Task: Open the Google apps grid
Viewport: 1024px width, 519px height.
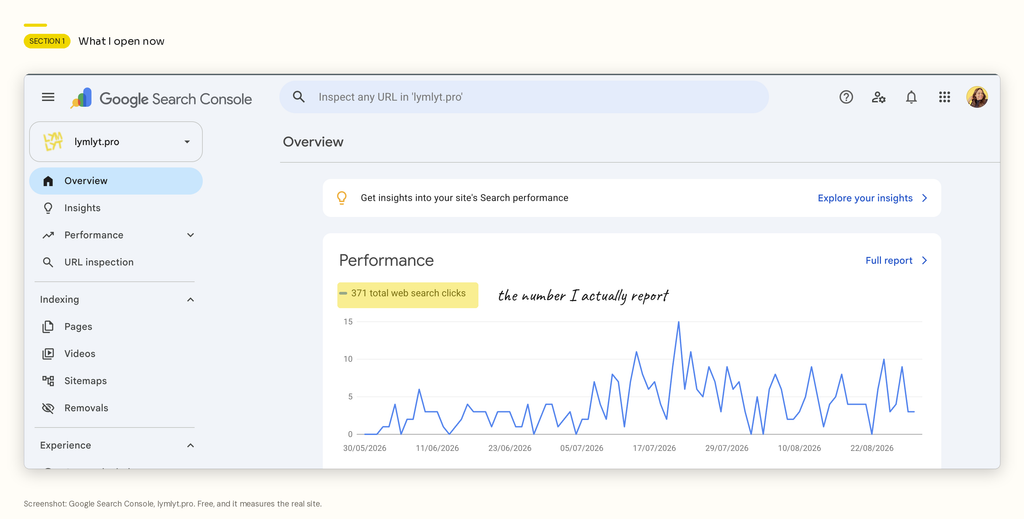Action: click(944, 97)
